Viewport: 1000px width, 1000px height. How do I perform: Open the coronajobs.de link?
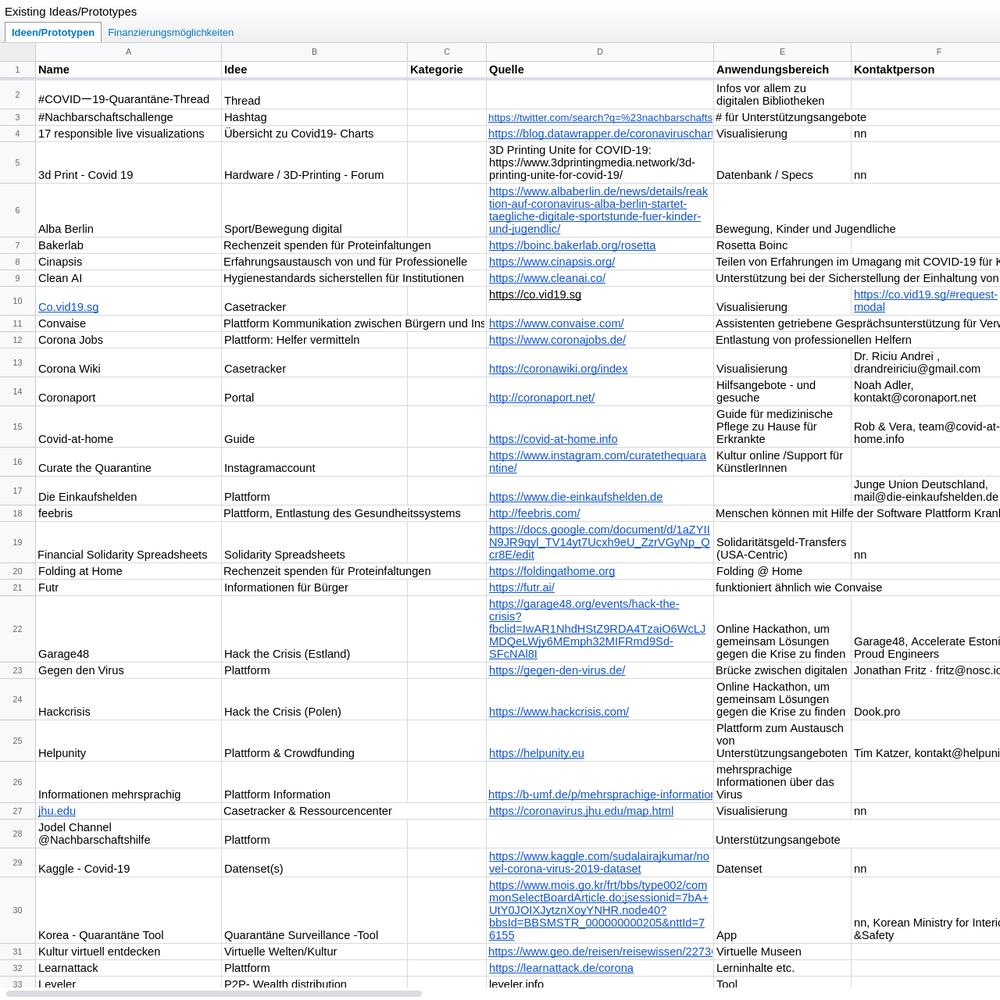(x=557, y=341)
